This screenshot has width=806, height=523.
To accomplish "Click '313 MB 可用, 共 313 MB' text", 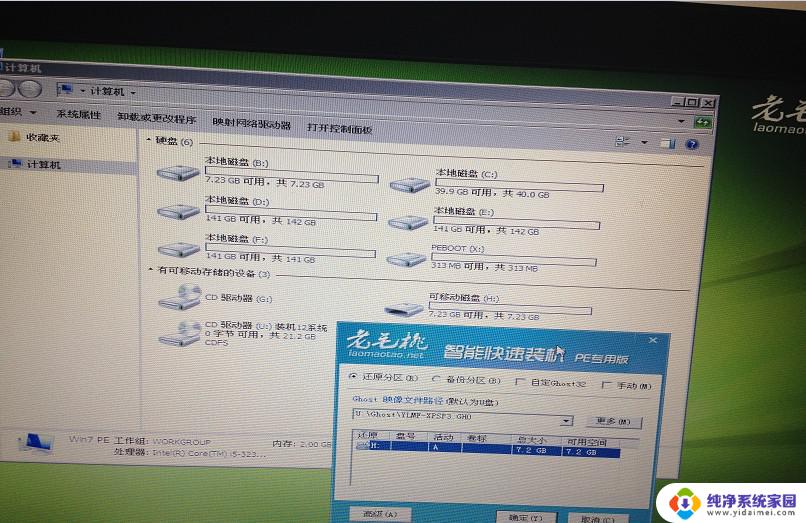I will pos(484,266).
